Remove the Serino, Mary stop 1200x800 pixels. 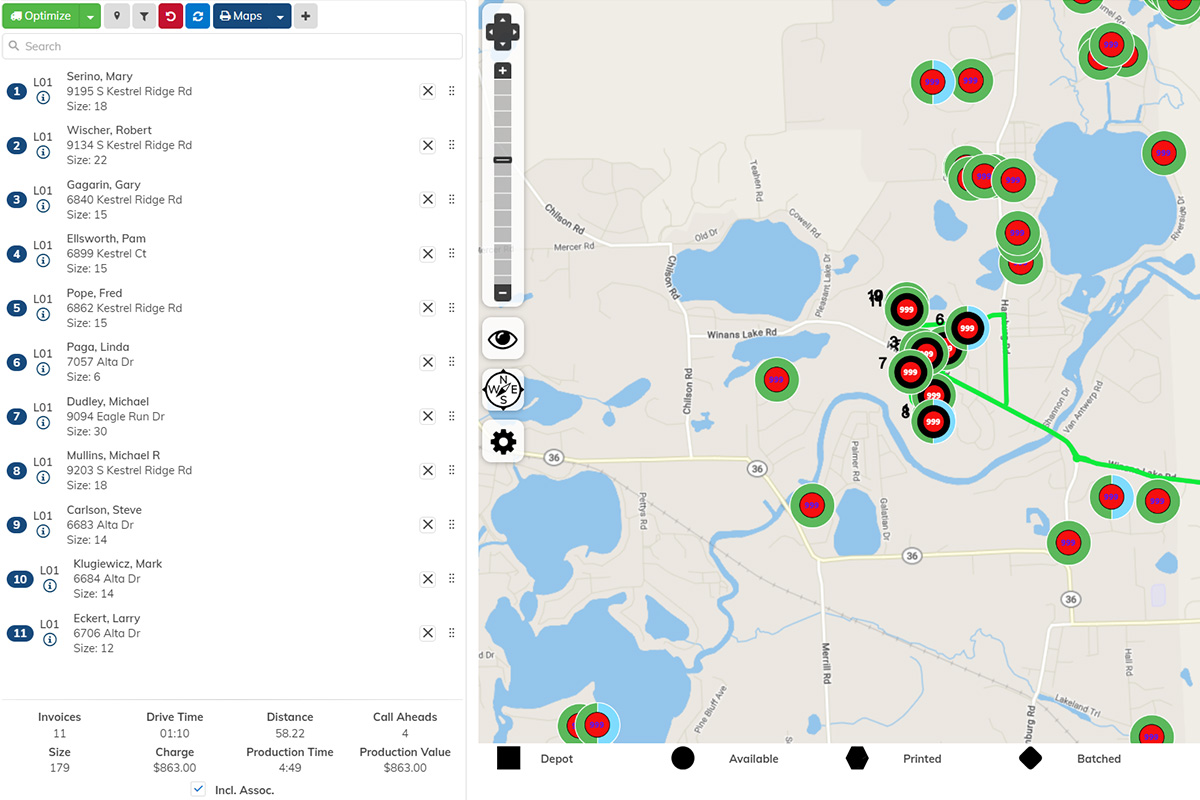(x=428, y=91)
